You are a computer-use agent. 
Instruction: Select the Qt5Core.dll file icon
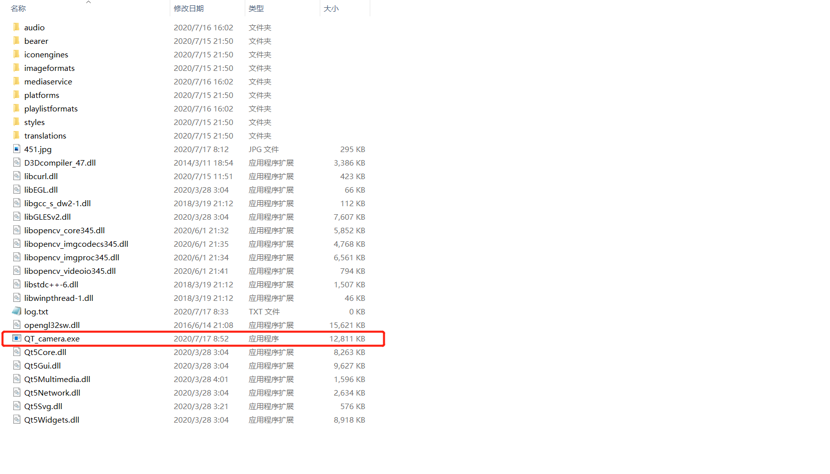click(16, 352)
